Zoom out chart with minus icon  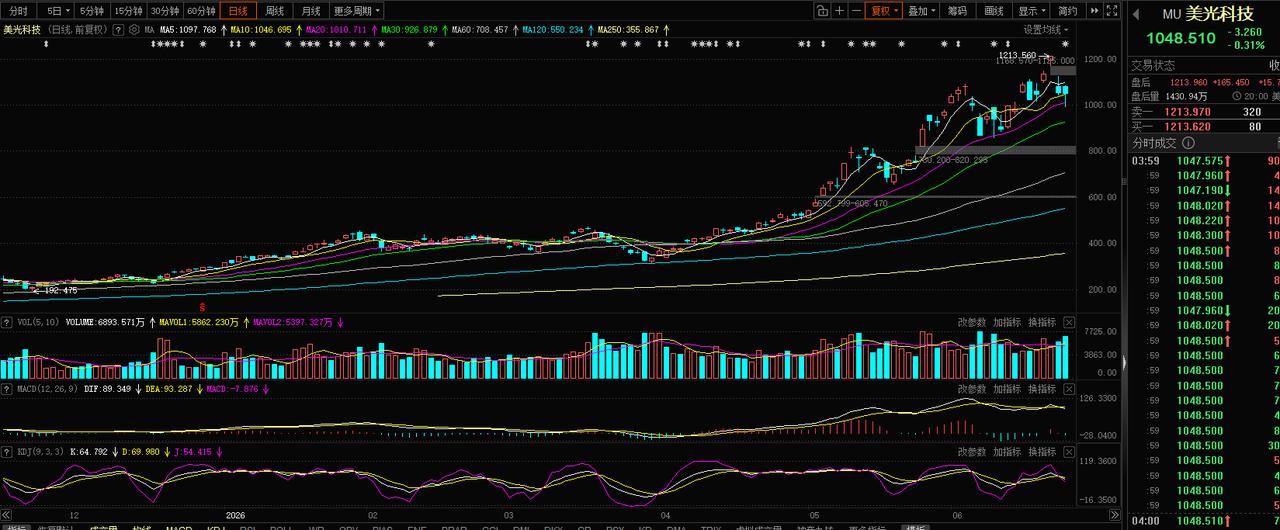pos(857,11)
